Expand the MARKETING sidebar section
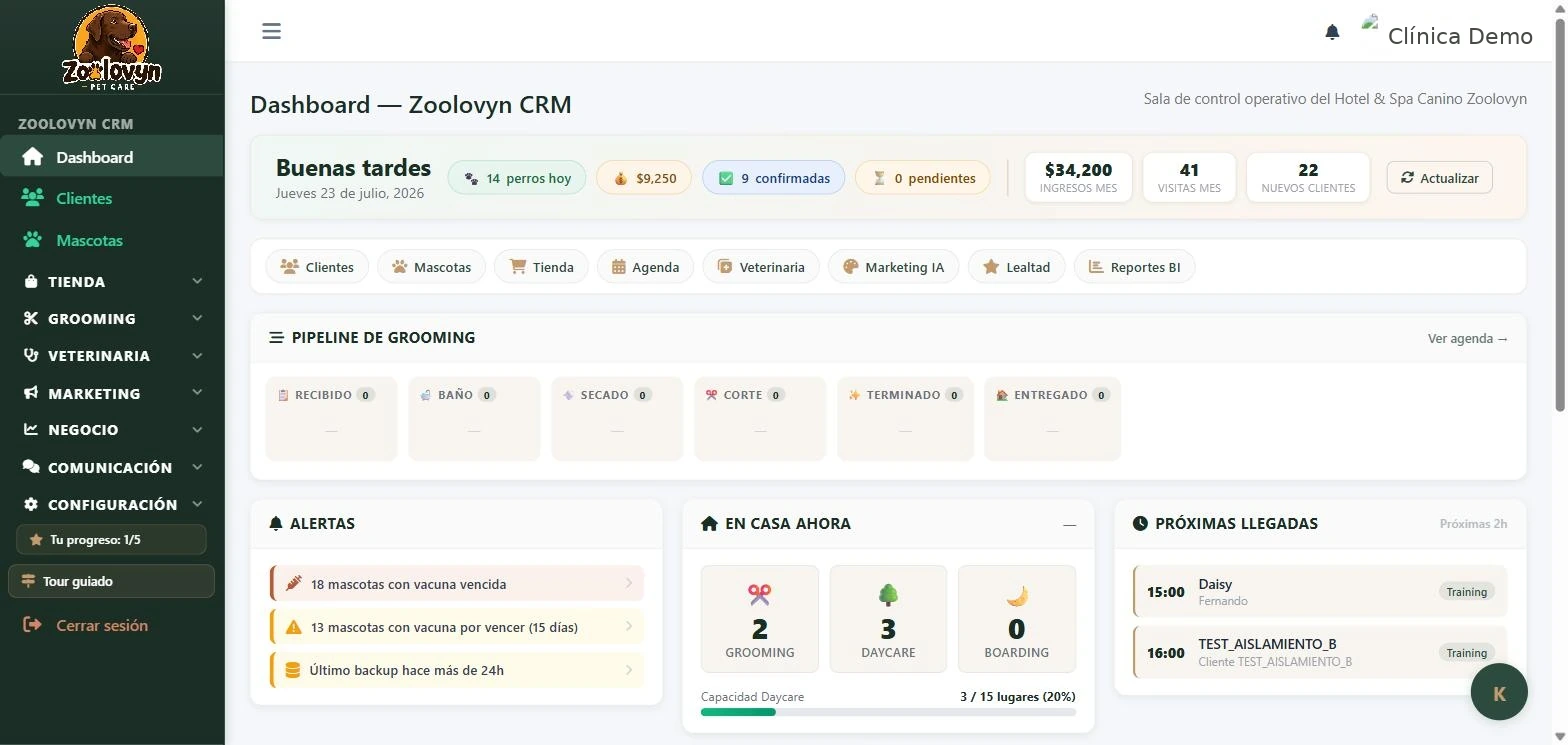Screen dimensions: 1568x745 [111, 394]
